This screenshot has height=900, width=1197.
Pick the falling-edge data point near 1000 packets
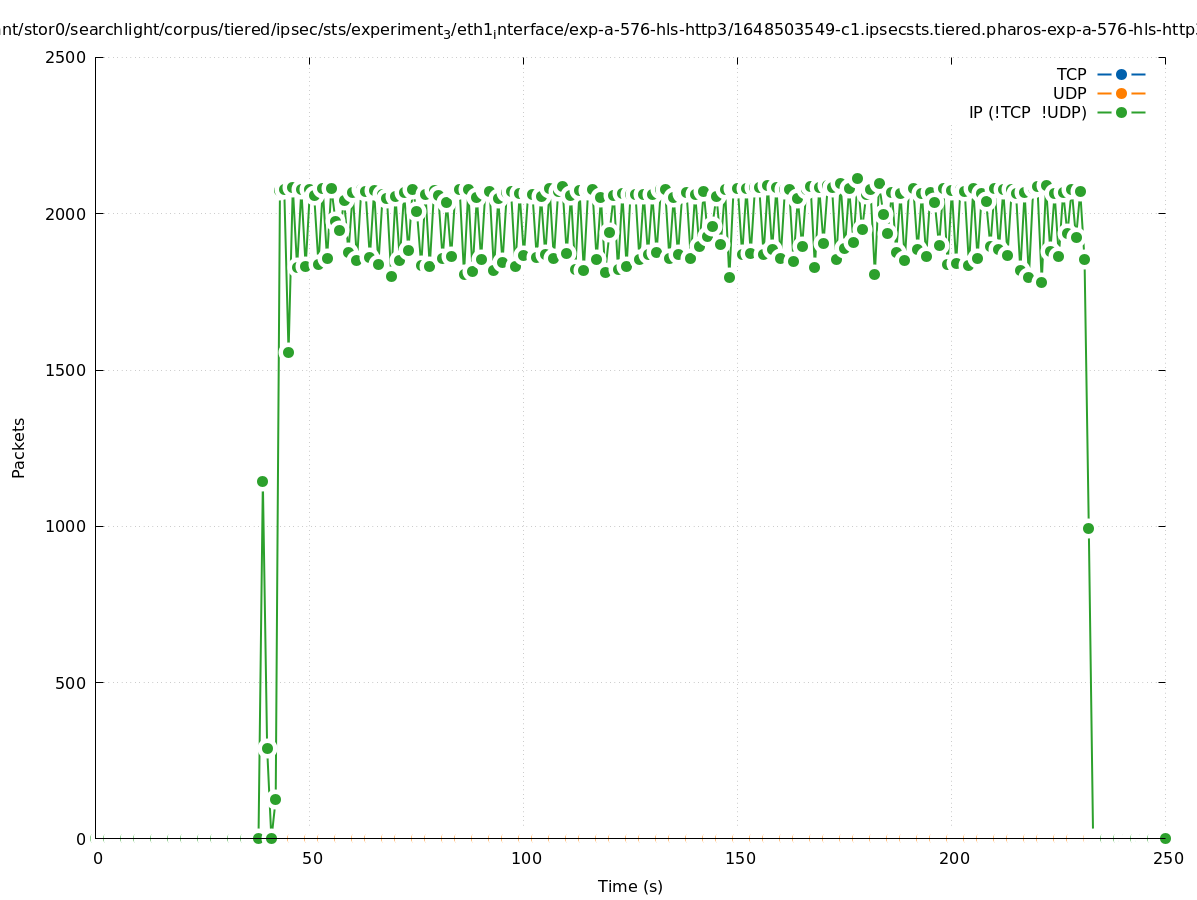click(x=1088, y=528)
